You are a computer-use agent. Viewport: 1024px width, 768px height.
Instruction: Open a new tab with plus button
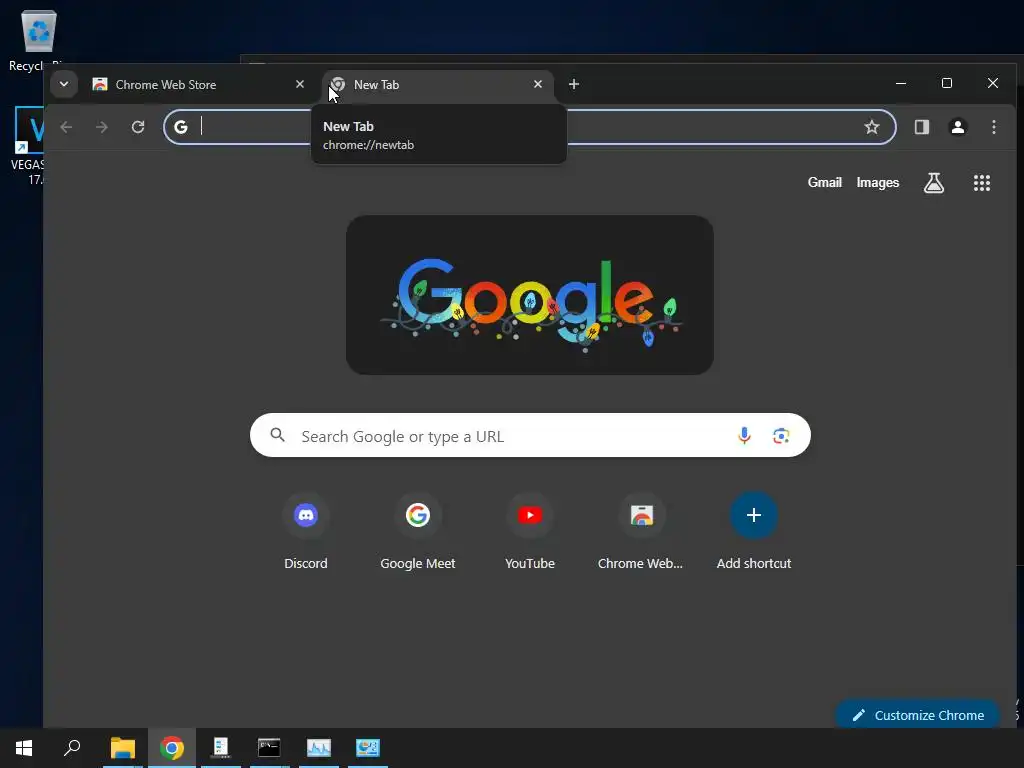coord(573,84)
